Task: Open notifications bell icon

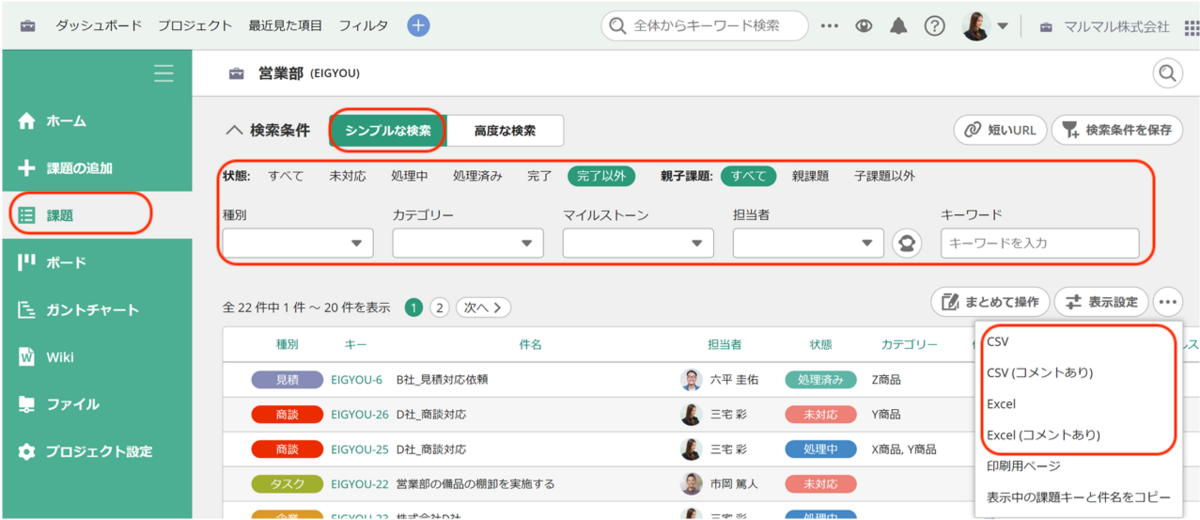Action: tap(899, 27)
